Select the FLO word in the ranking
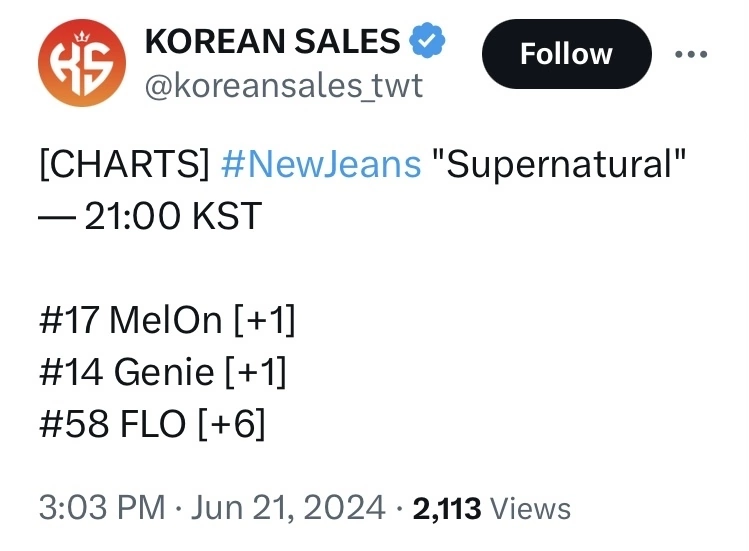 [x=153, y=424]
